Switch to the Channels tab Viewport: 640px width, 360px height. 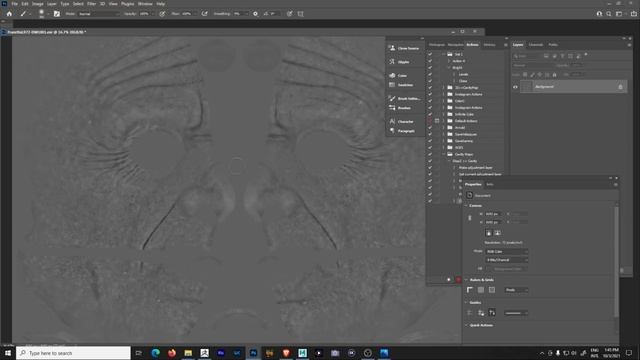[536, 45]
